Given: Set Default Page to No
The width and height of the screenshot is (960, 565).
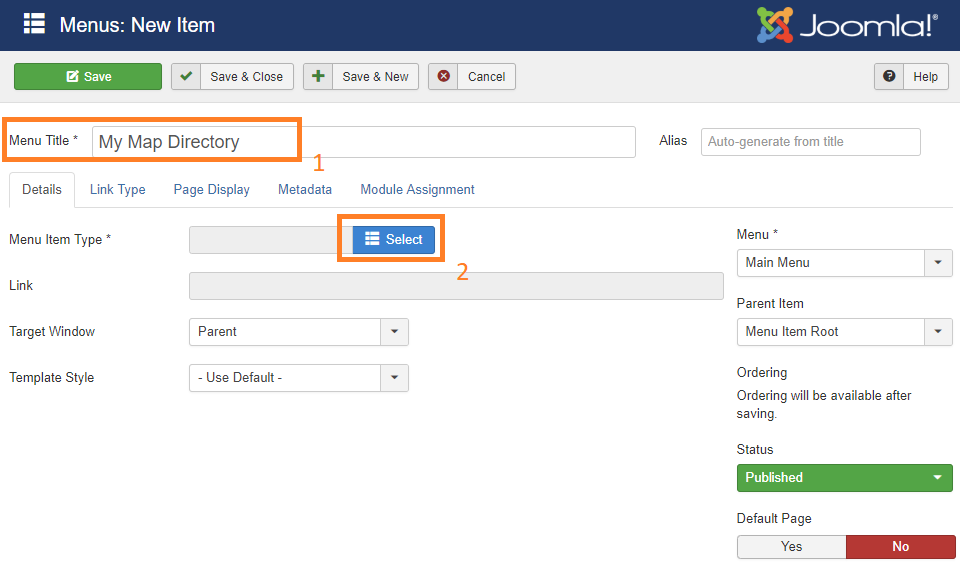Looking at the screenshot, I should coord(901,547).
